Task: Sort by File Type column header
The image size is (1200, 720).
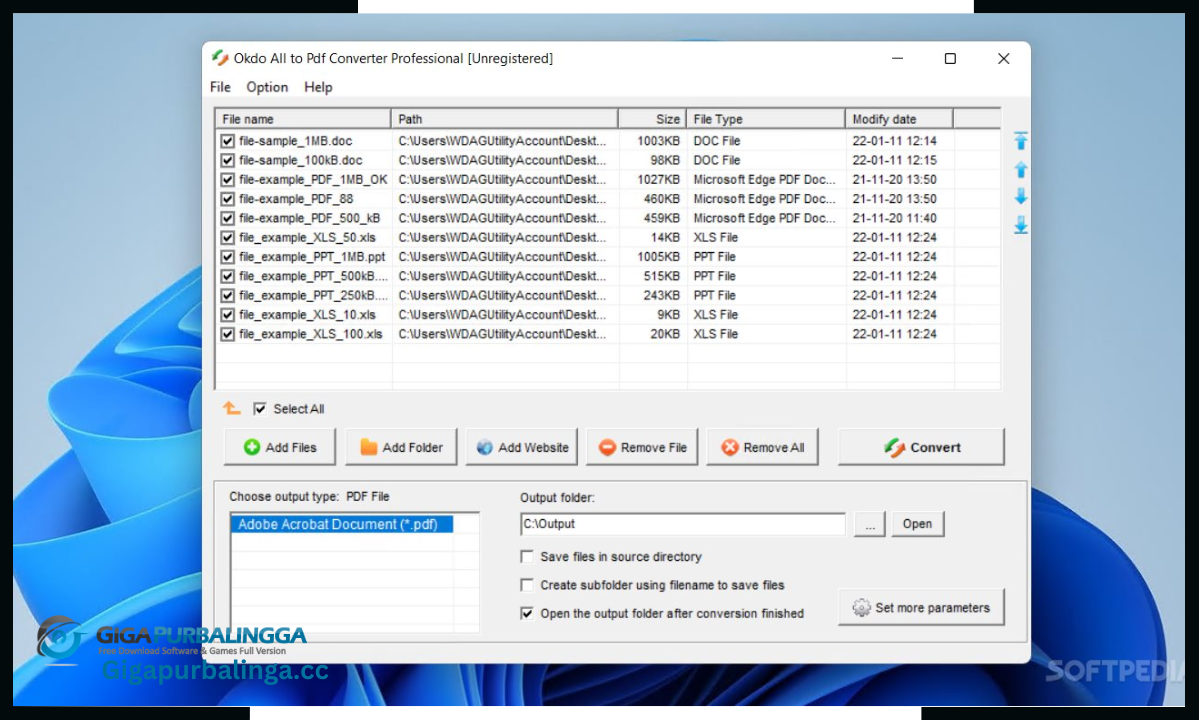Action: 766,119
